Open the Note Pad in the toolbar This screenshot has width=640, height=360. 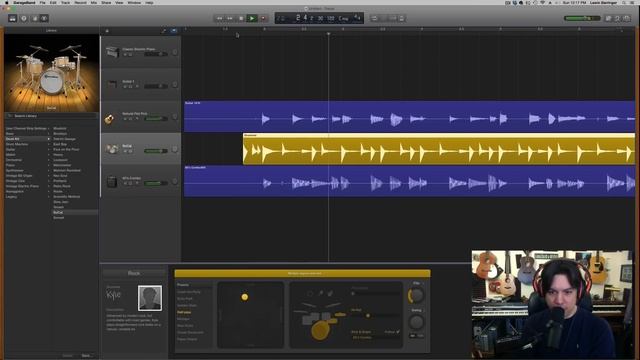coord(609,18)
